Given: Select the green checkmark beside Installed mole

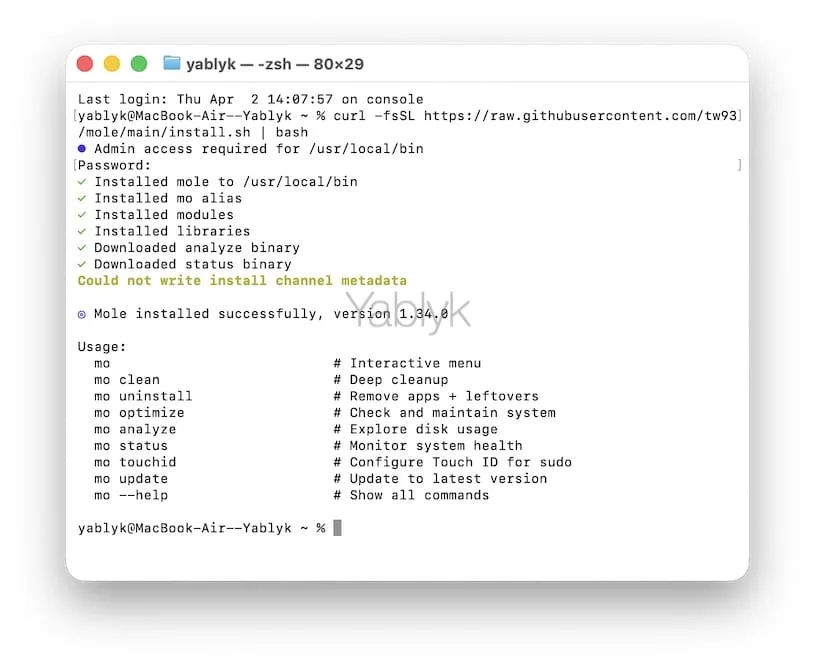Looking at the screenshot, I should point(83,182).
